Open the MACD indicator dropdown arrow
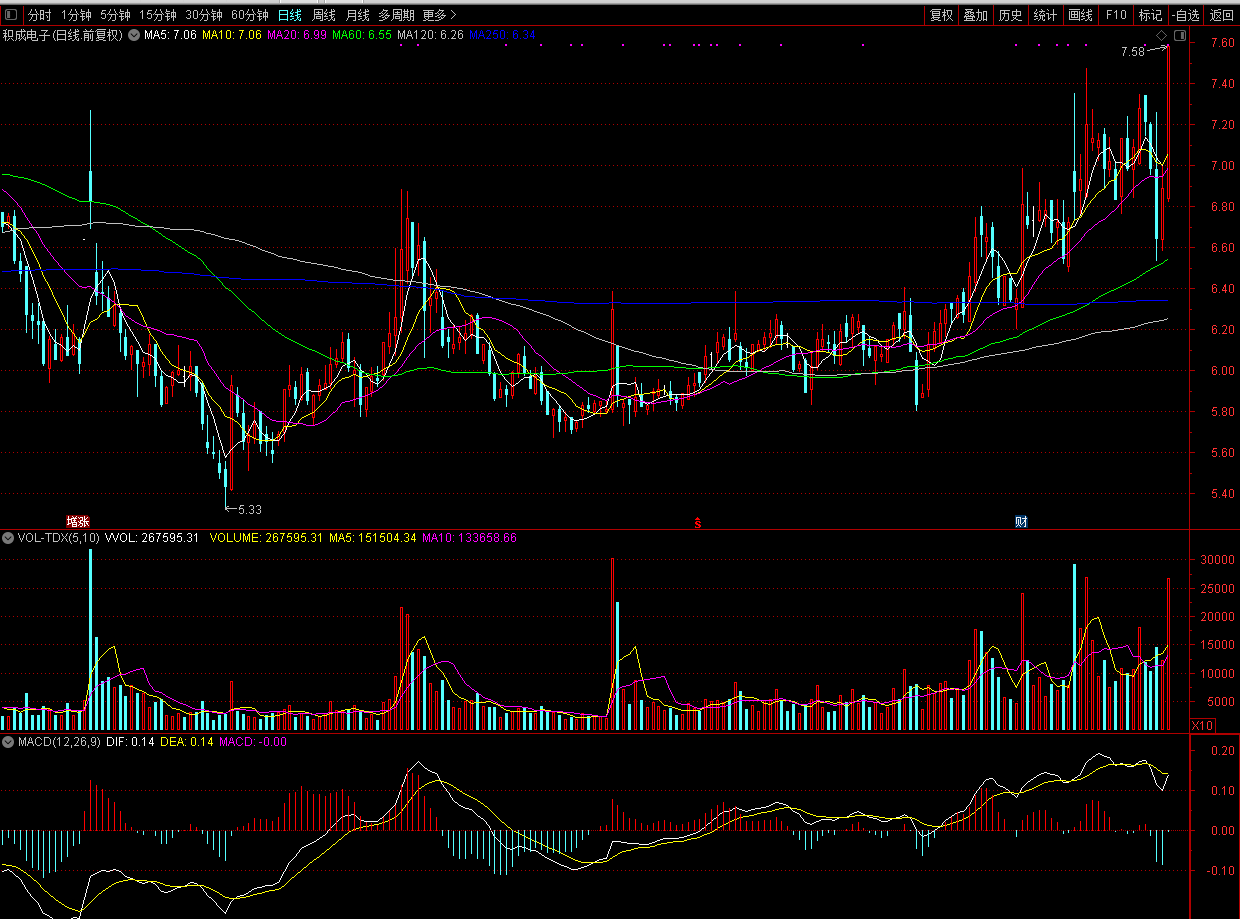 point(8,742)
